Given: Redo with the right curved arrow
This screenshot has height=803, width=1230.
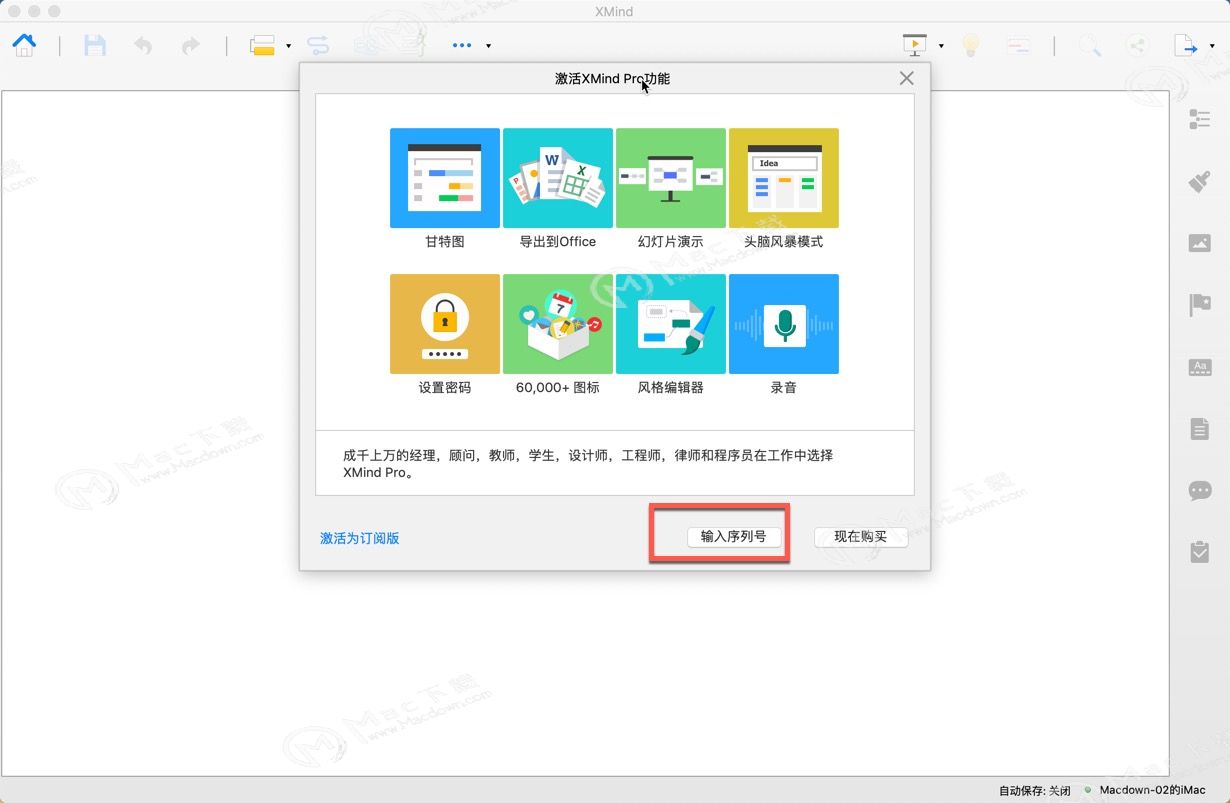Looking at the screenshot, I should click(190, 45).
